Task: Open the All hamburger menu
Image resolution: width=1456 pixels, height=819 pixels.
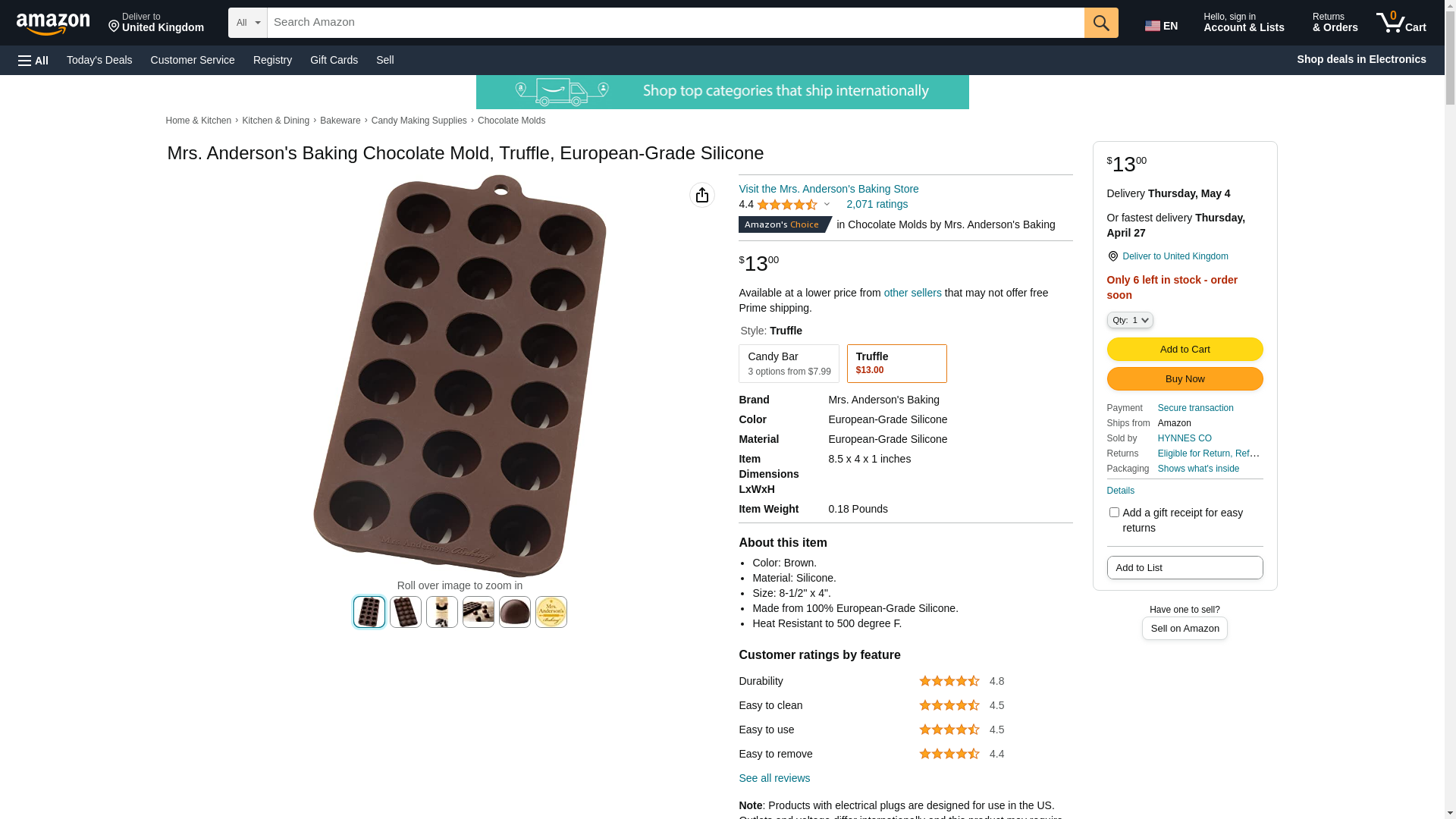Action: coord(33,60)
